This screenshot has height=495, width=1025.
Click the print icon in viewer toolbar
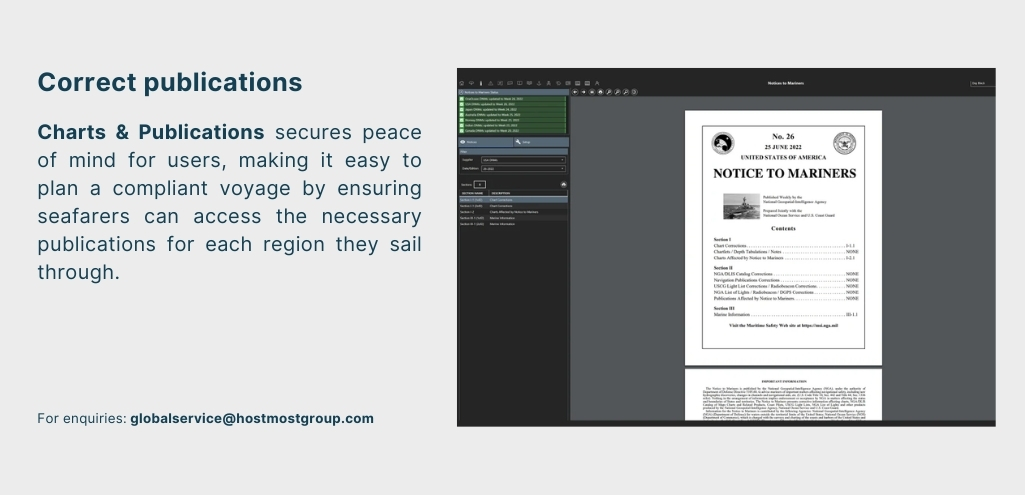[592, 91]
